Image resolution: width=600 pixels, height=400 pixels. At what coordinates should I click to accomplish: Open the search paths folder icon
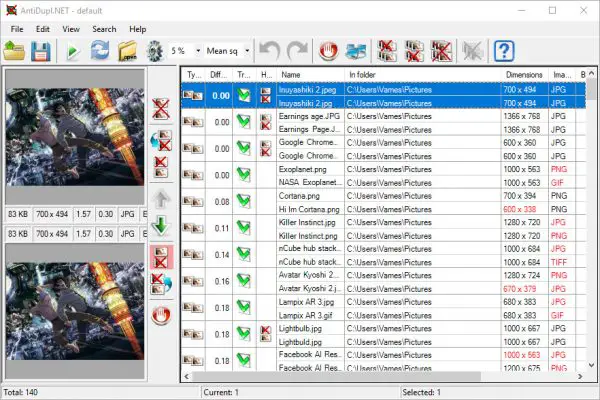coord(127,51)
